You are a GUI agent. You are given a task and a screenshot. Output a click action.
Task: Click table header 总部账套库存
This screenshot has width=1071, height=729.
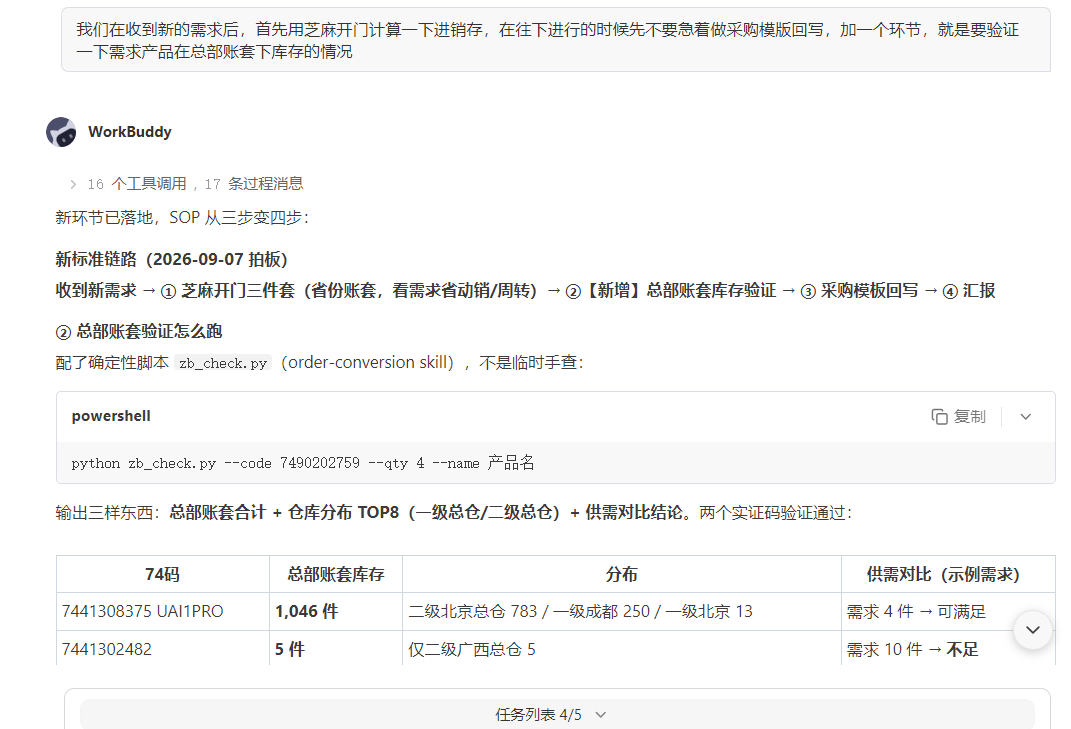[336, 575]
